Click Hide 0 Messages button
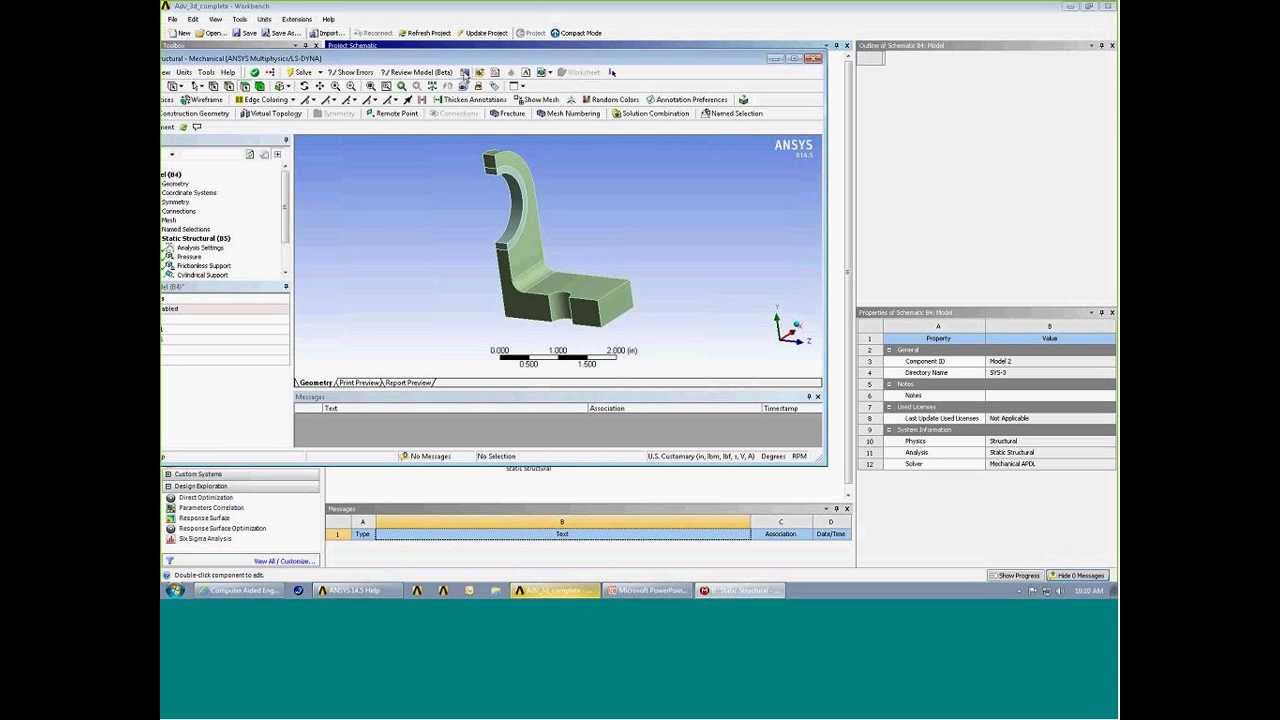The height and width of the screenshot is (720, 1280). pyautogui.click(x=1076, y=576)
